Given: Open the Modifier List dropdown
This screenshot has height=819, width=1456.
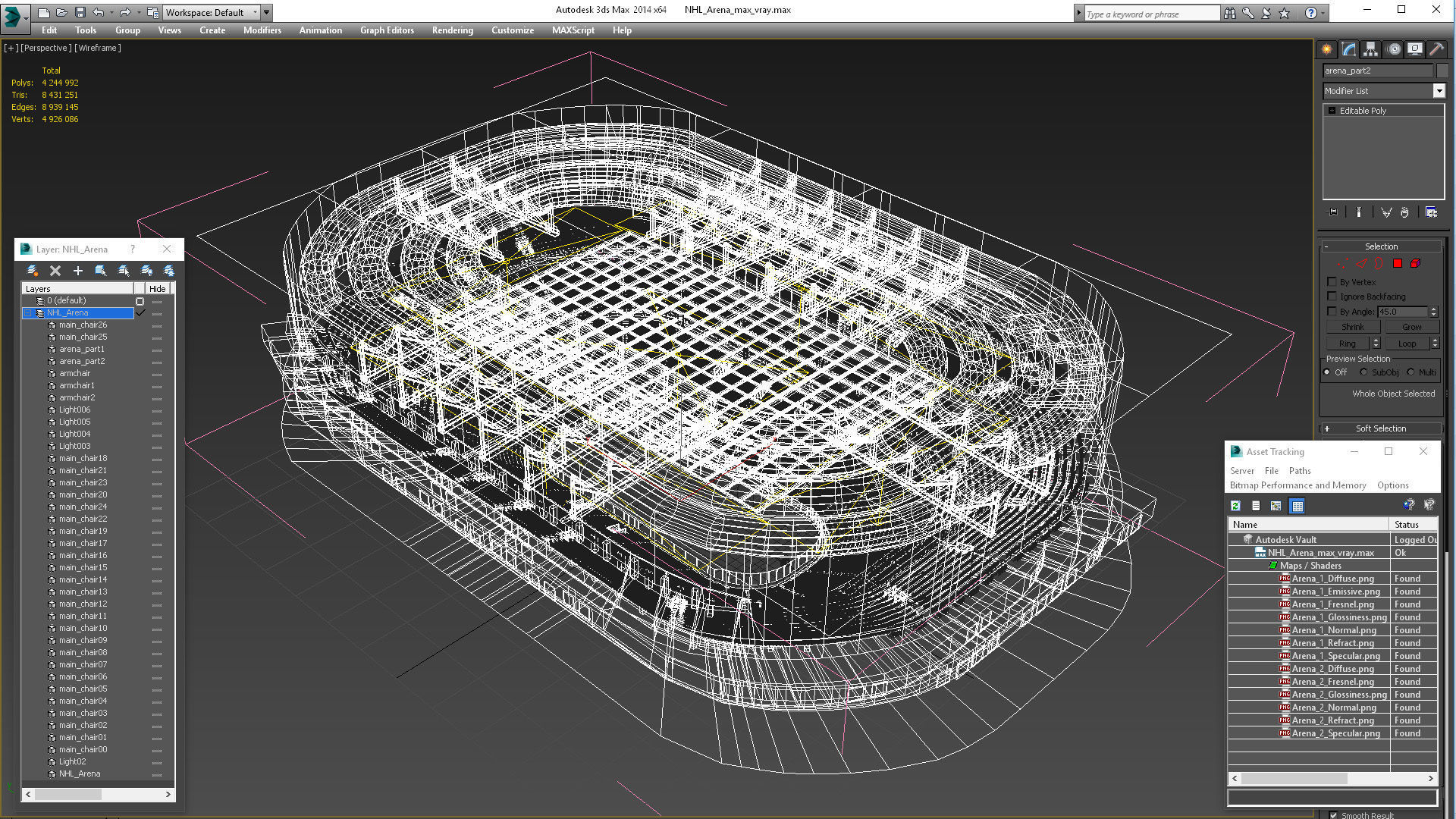Looking at the screenshot, I should tap(1439, 91).
